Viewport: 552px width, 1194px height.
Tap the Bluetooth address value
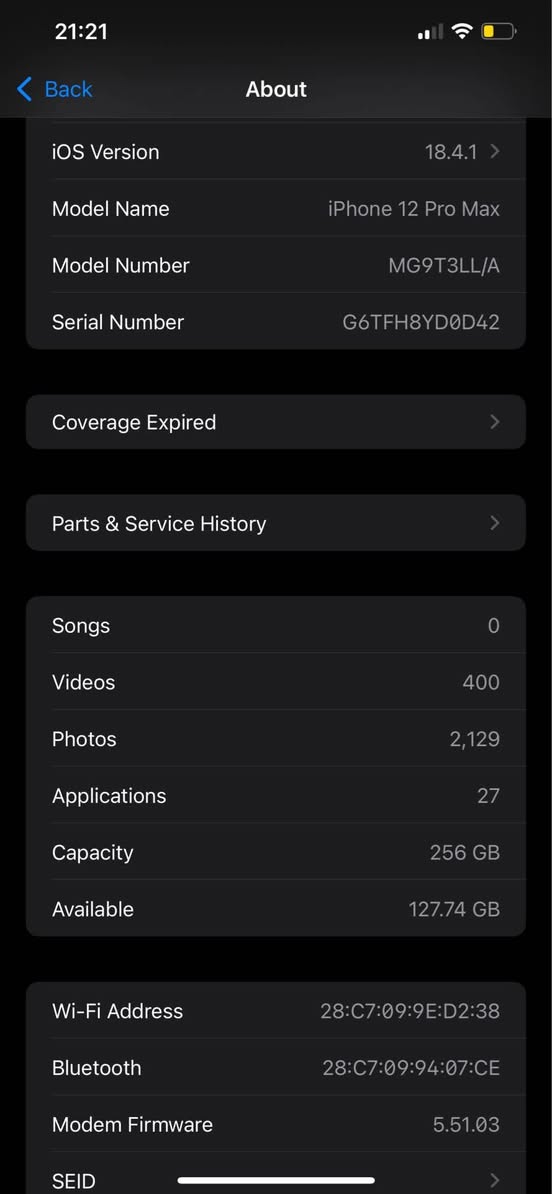coord(411,1068)
